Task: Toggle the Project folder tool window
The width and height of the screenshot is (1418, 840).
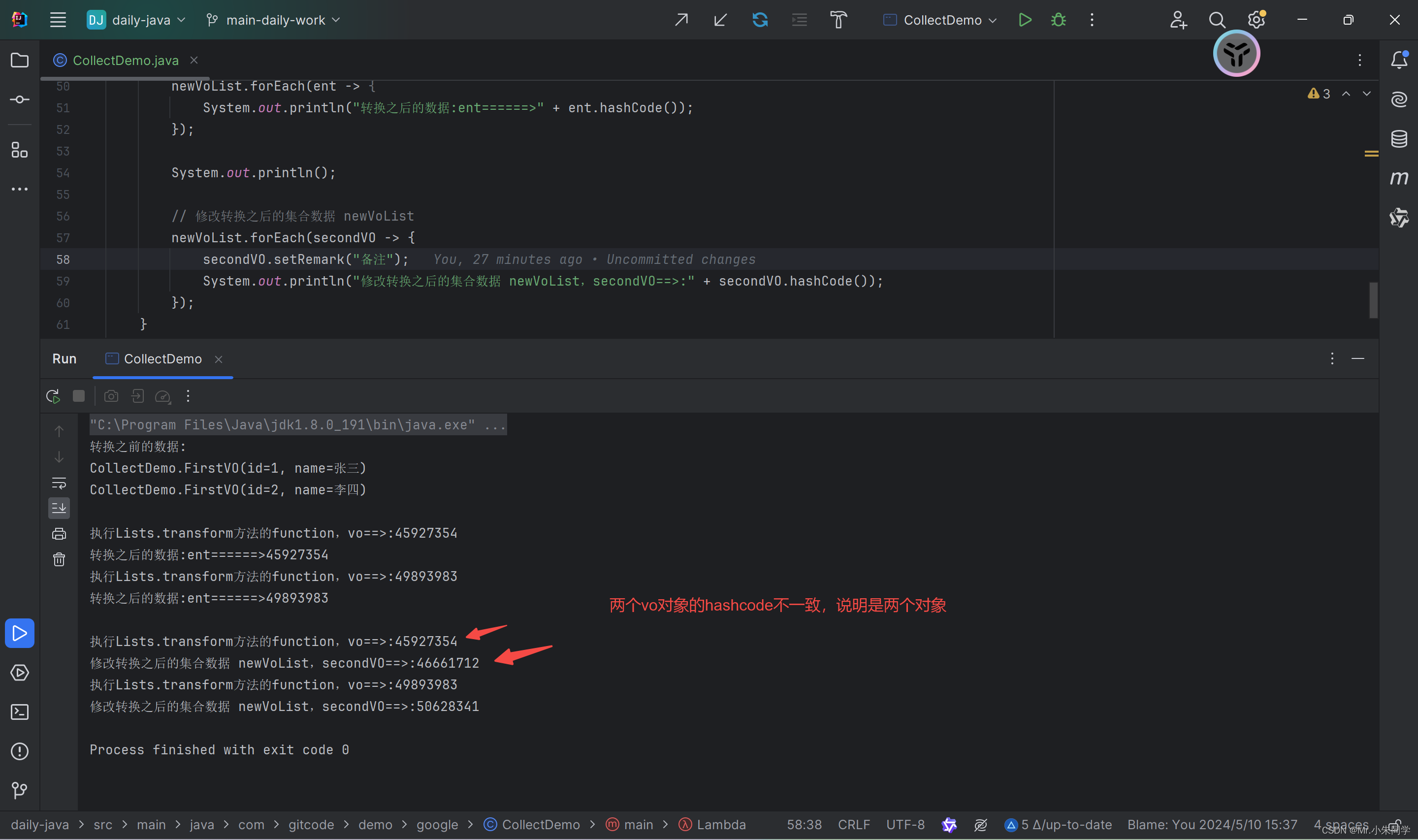Action: pyautogui.click(x=20, y=60)
